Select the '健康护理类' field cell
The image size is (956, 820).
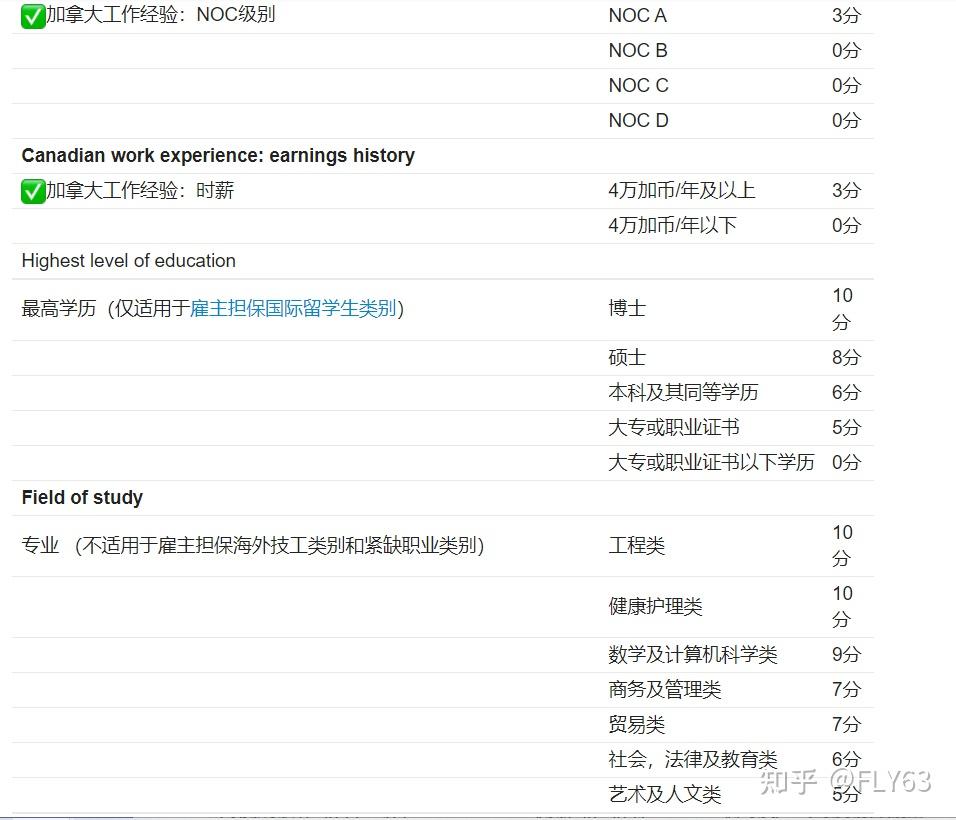655,606
